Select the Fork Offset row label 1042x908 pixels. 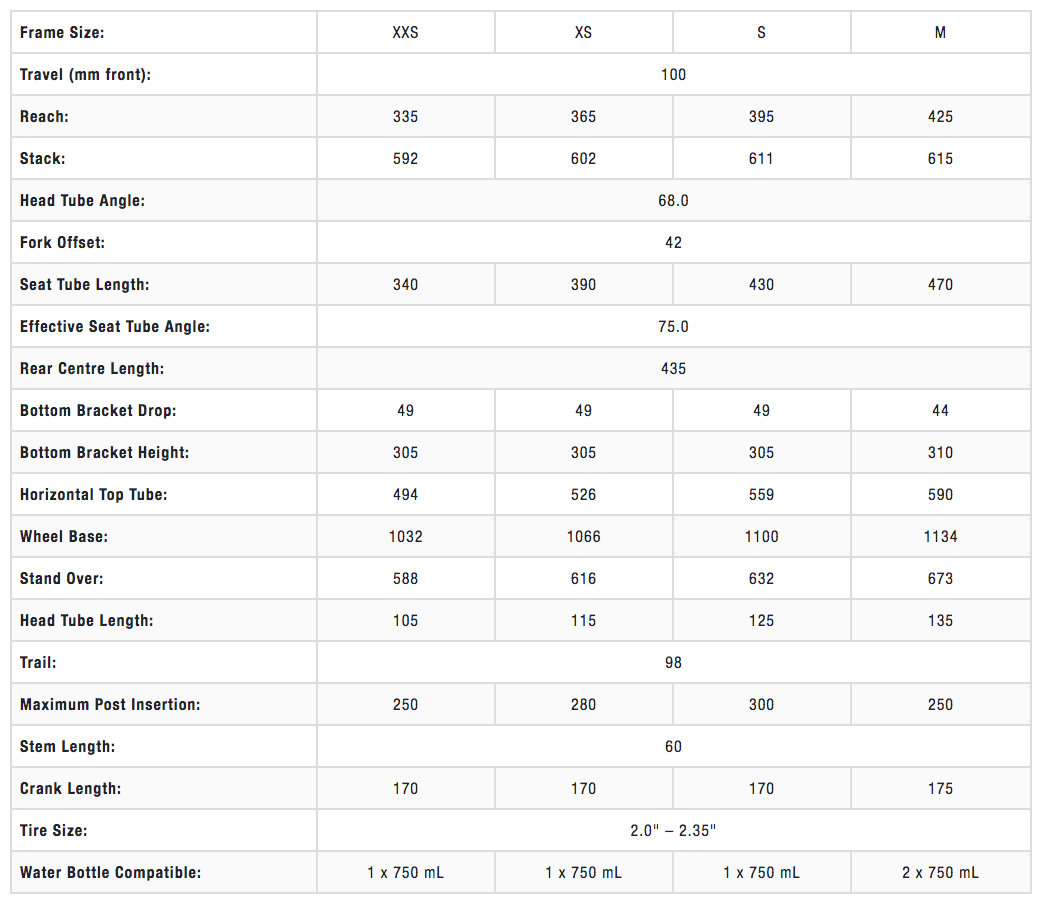[x=62, y=242]
